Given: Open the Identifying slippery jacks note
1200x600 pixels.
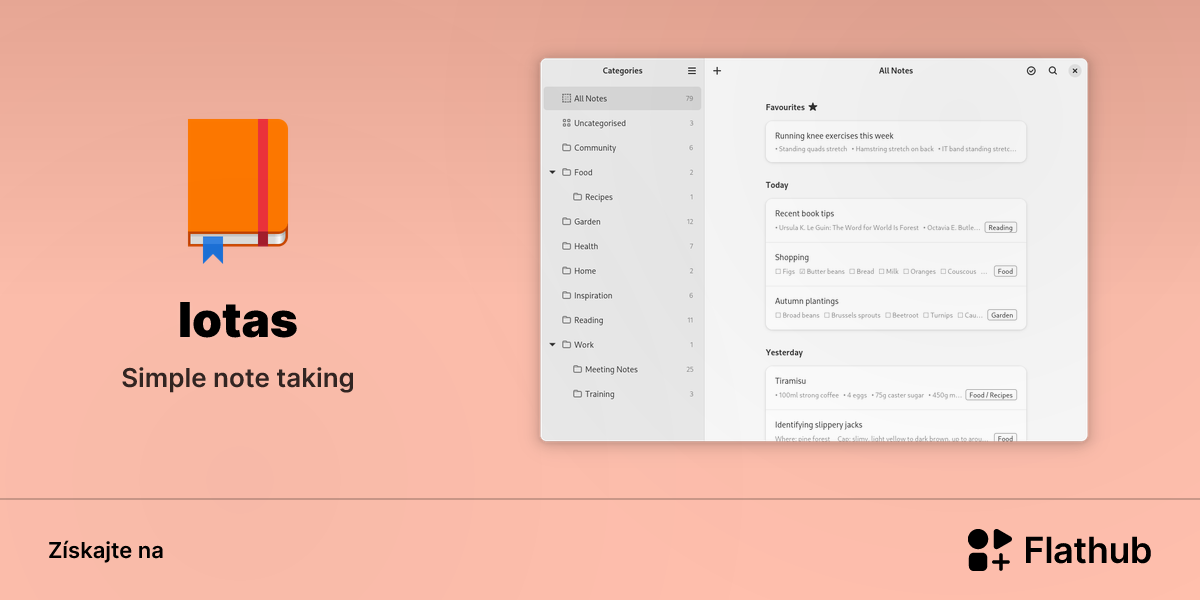Looking at the screenshot, I should (x=896, y=427).
